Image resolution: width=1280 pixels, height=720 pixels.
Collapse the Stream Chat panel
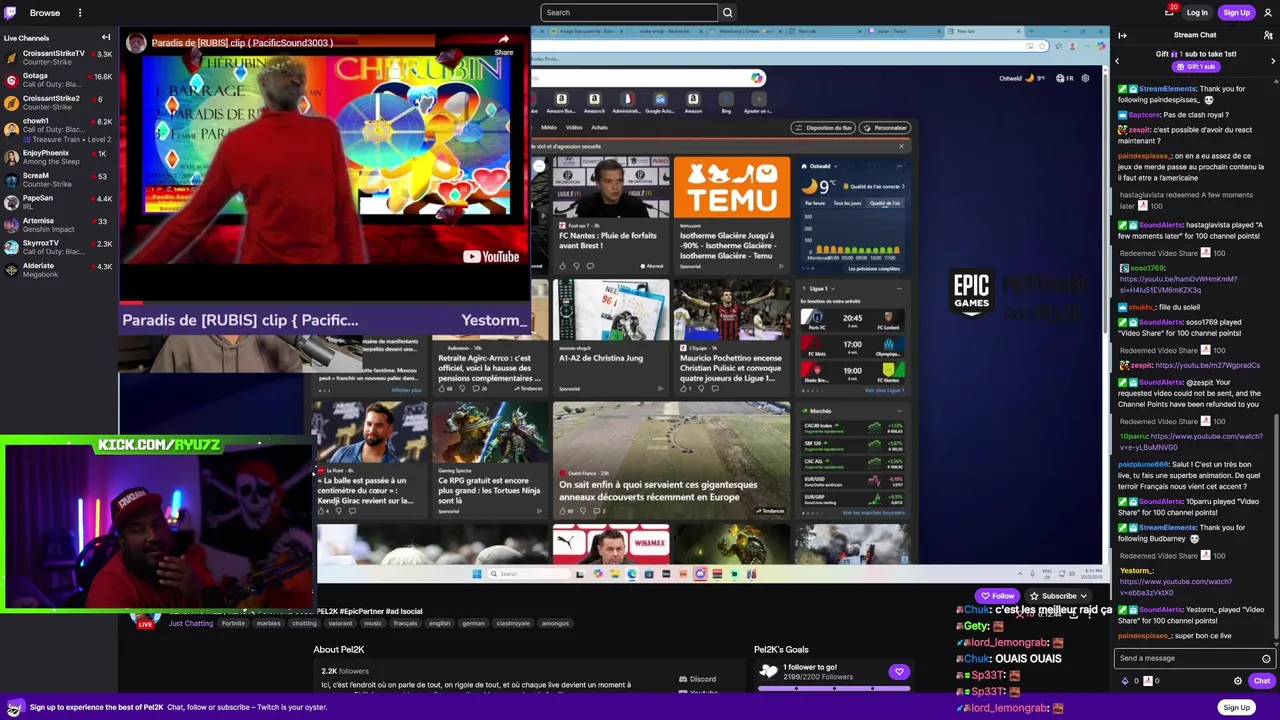click(x=1122, y=35)
